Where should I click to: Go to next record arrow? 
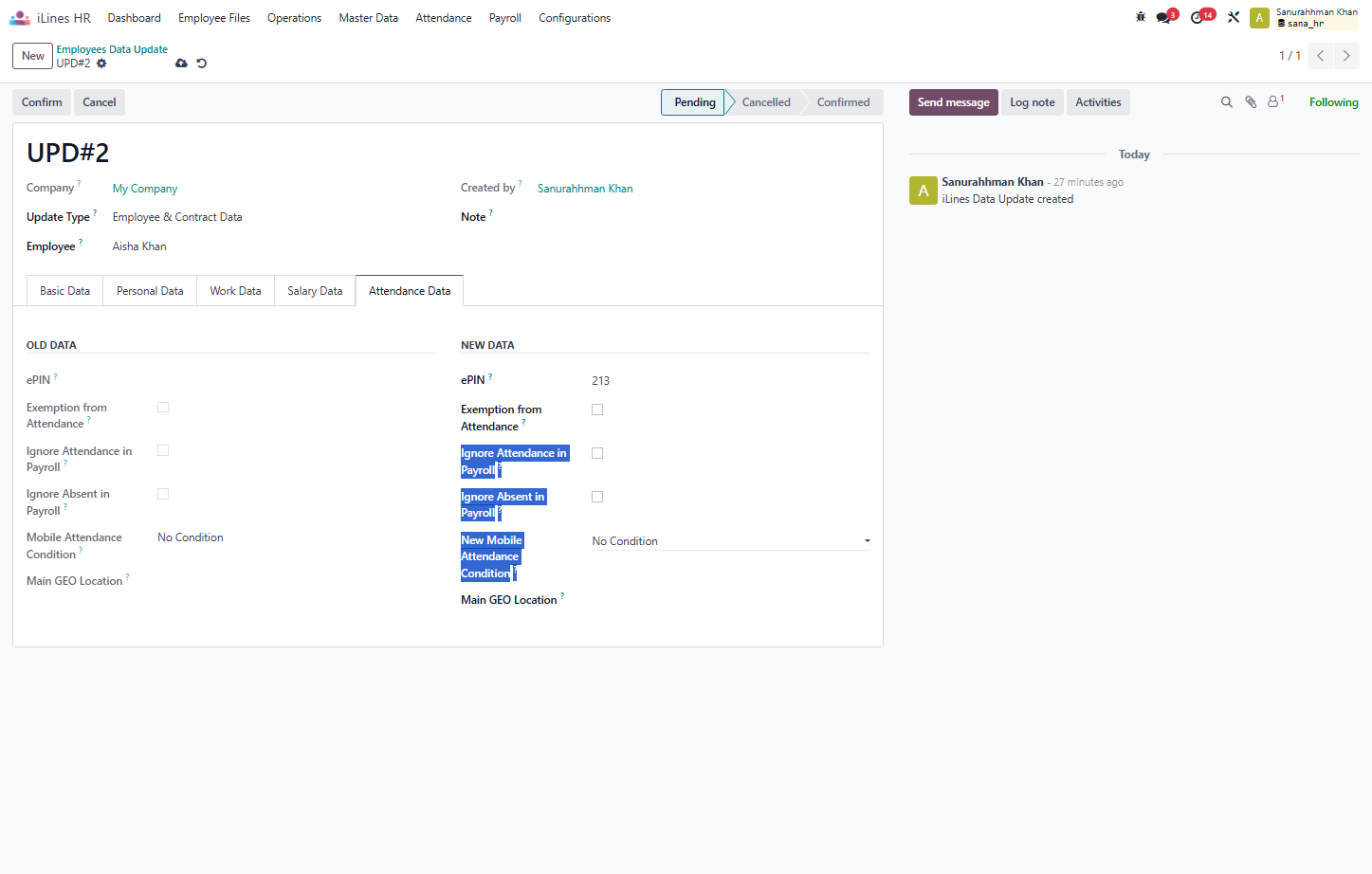[1346, 56]
